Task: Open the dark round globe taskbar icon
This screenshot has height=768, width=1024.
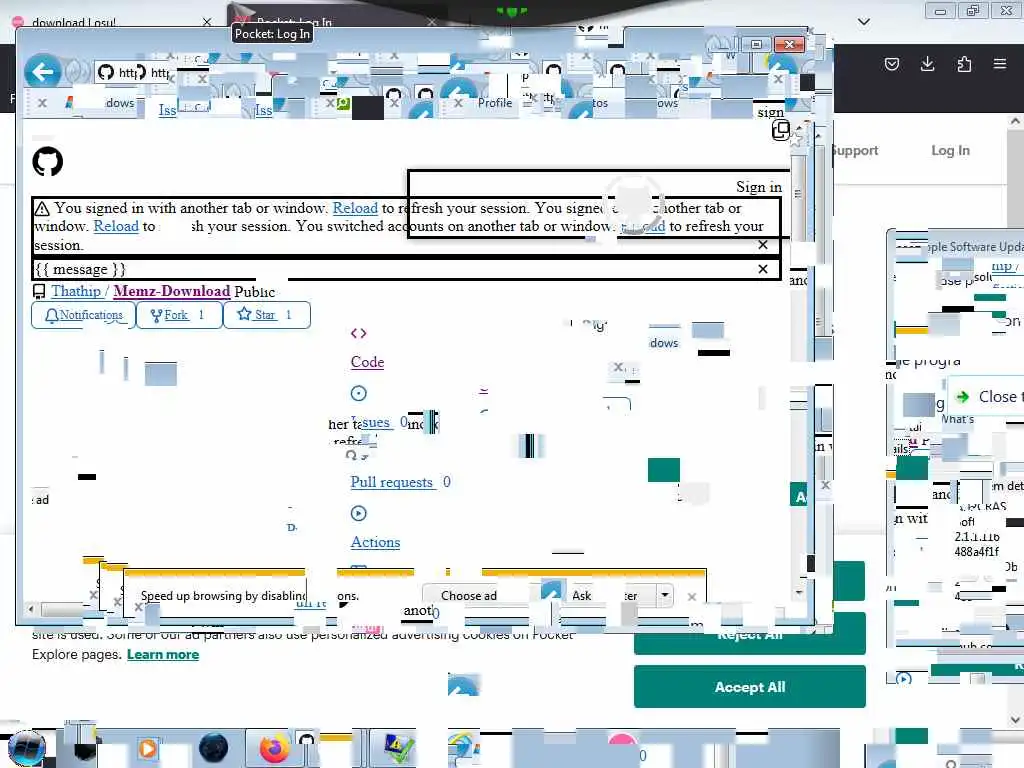Action: coord(214,748)
